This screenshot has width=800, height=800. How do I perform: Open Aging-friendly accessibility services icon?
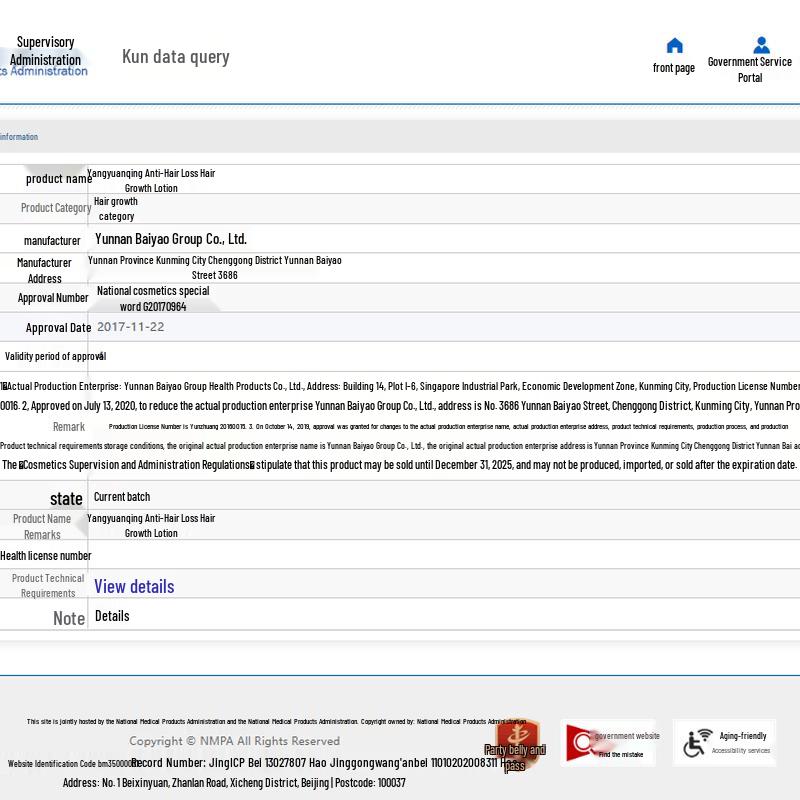point(698,743)
